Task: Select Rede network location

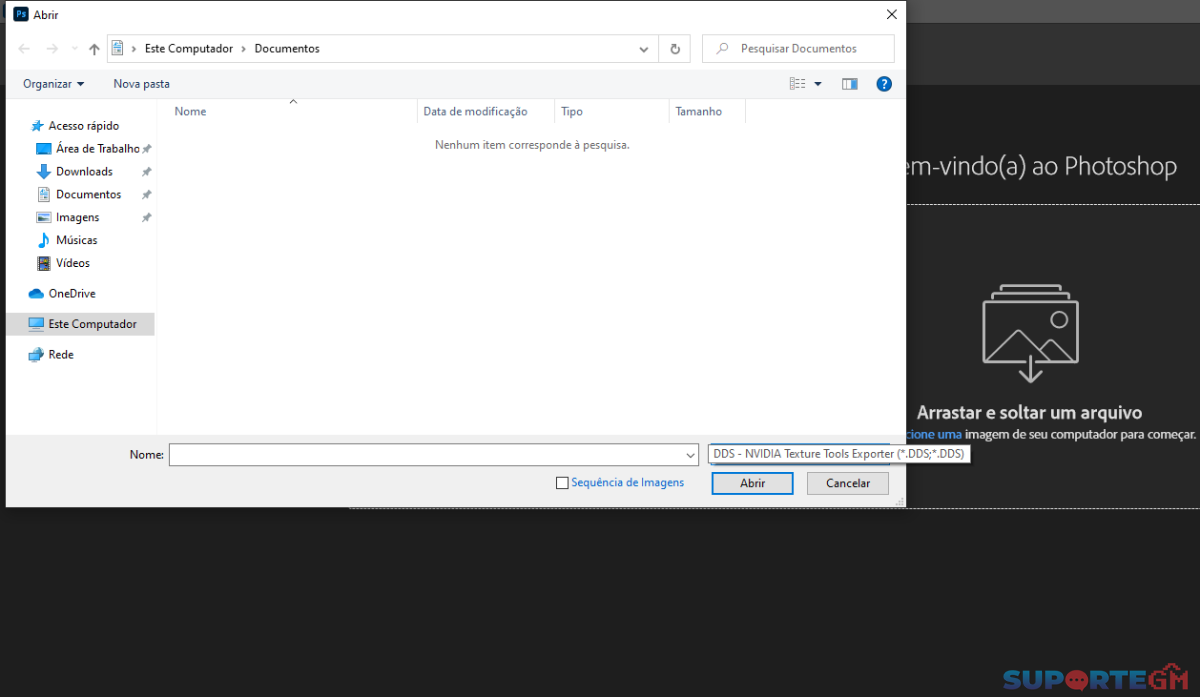Action: point(61,354)
